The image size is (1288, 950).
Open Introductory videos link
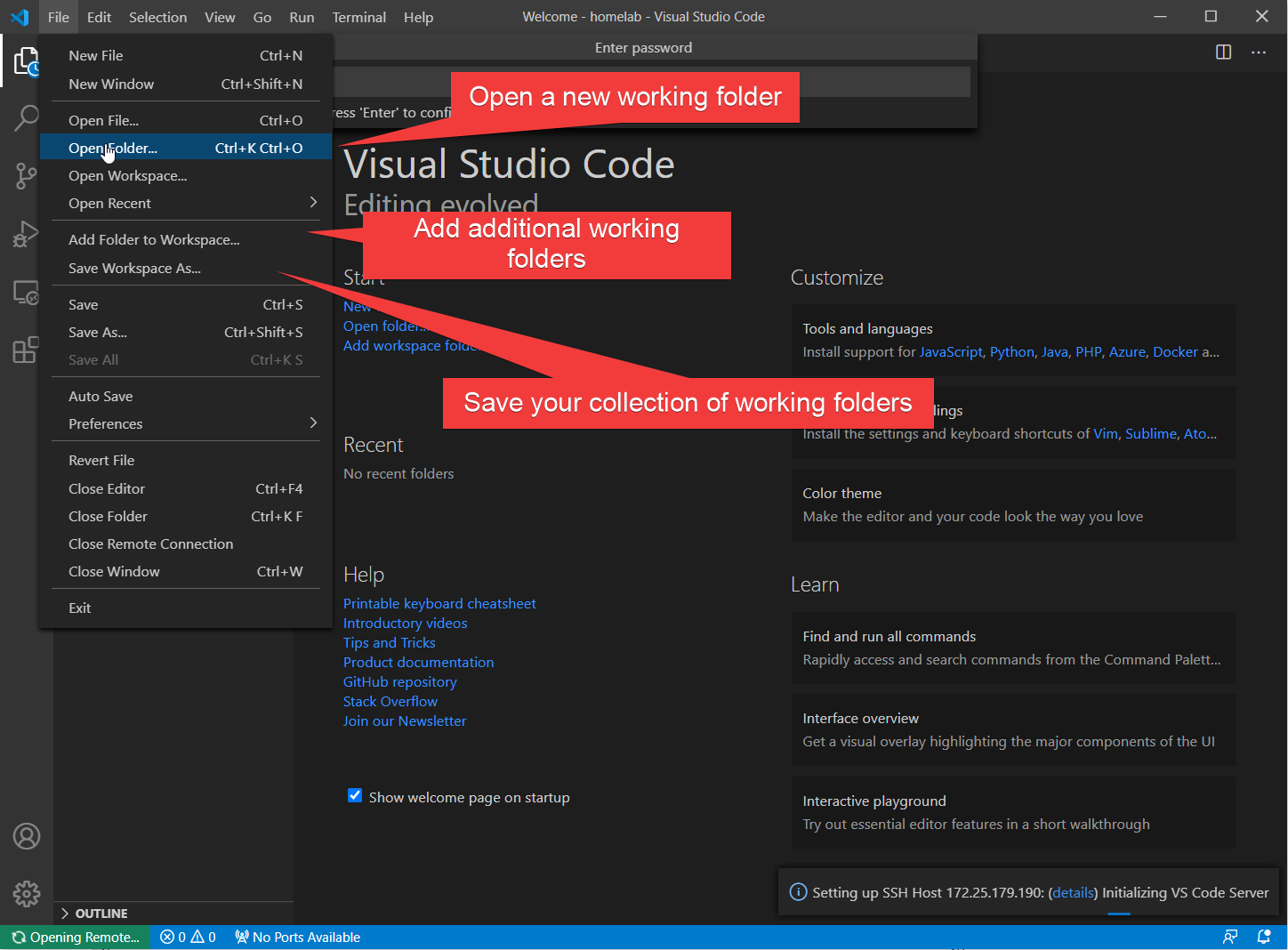[405, 623]
